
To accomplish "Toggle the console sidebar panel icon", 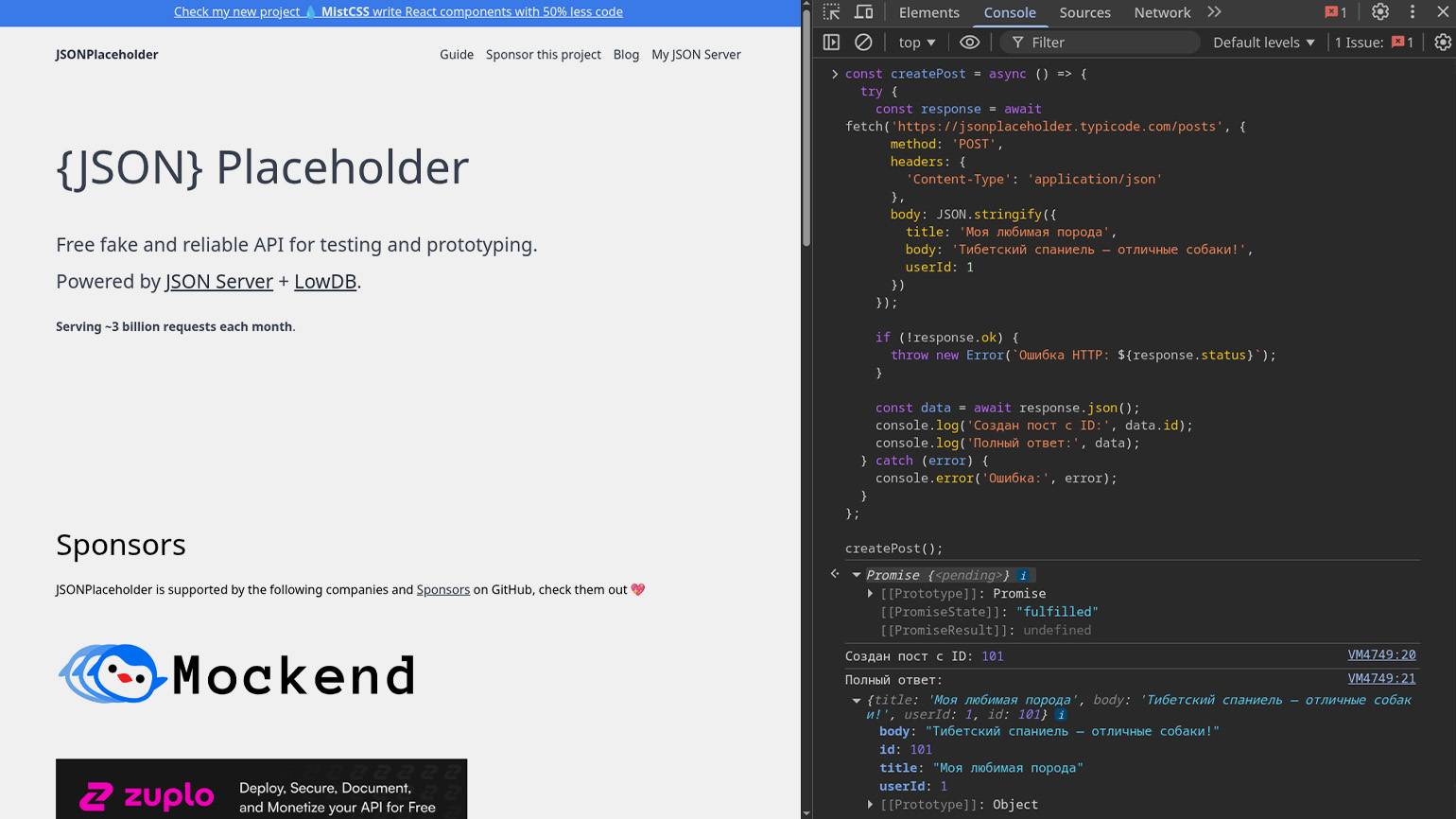I will point(831,43).
